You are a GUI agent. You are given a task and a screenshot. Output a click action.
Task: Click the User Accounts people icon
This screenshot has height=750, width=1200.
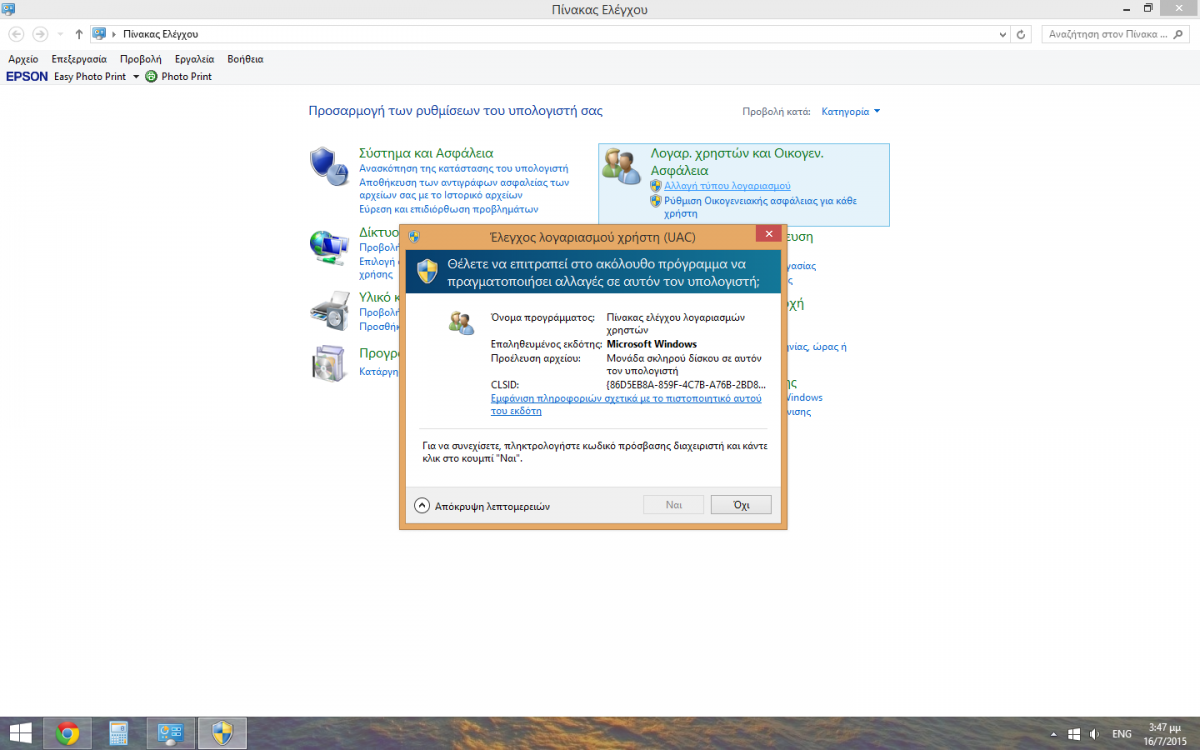tap(621, 166)
